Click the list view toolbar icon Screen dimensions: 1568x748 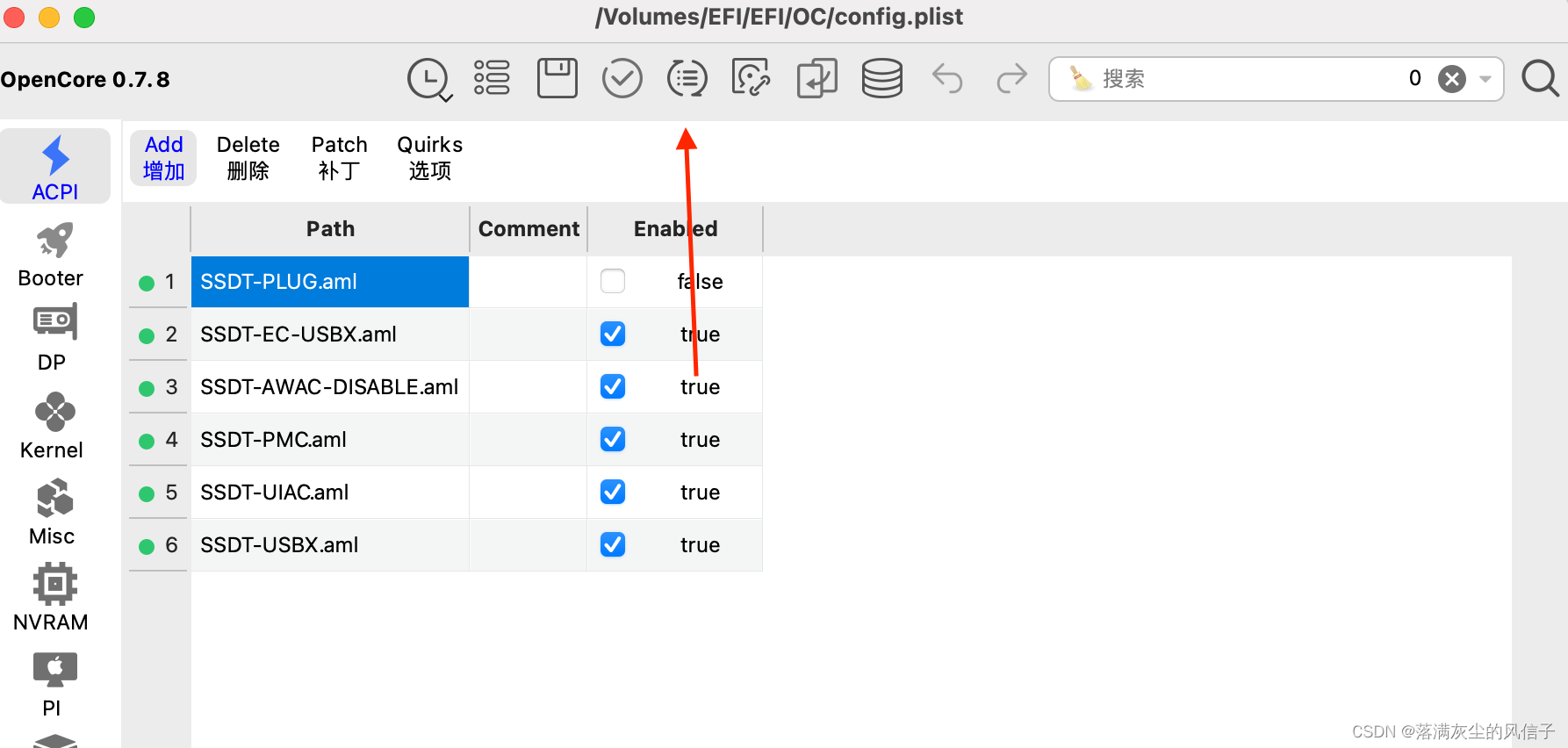click(x=492, y=78)
